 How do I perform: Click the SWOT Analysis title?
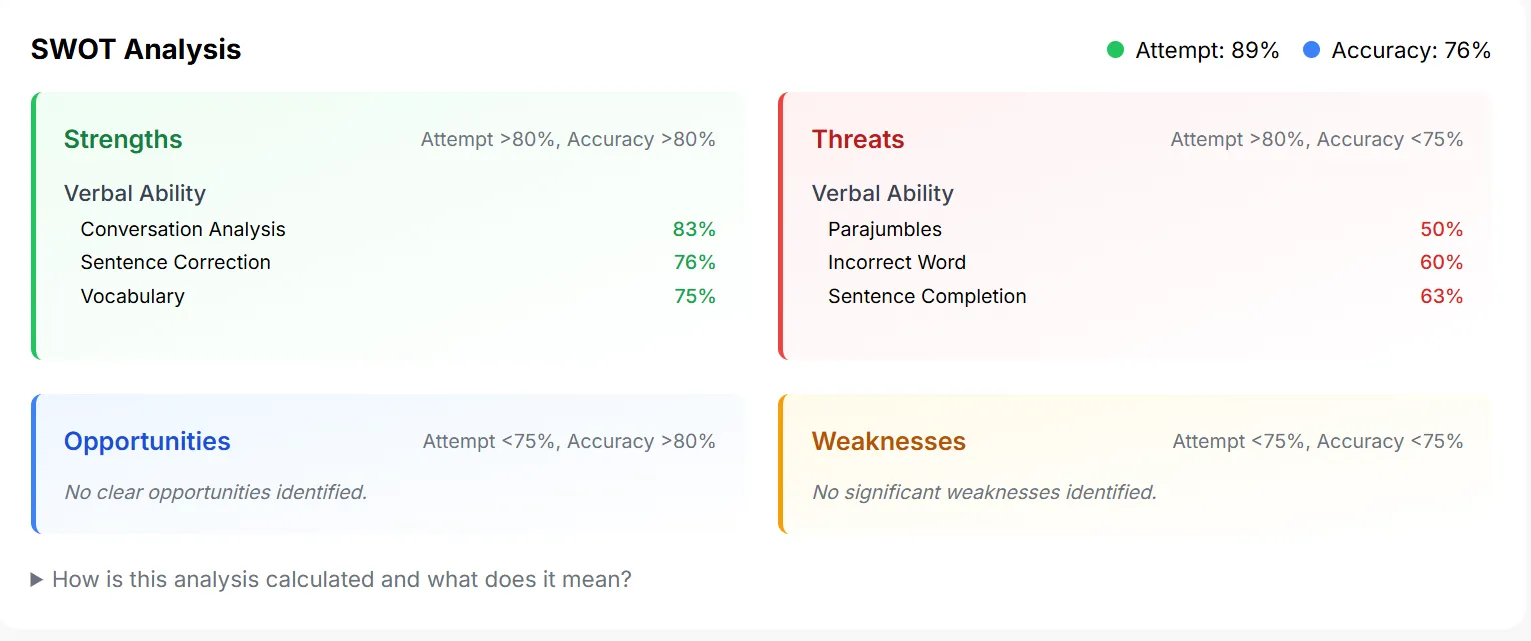[x=136, y=49]
